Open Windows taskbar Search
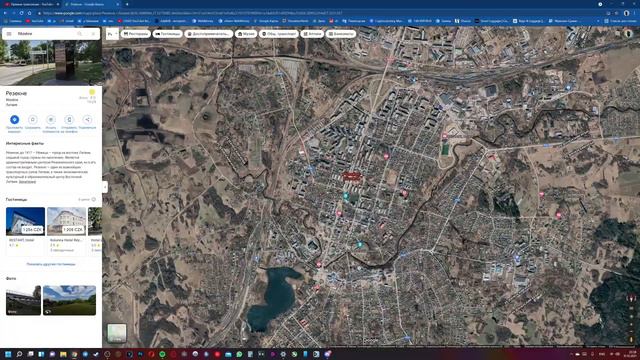This screenshot has width=640, height=360. [x=19, y=354]
